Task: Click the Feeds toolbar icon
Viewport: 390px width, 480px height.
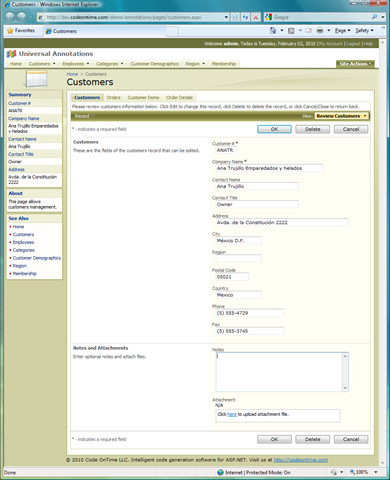Action: coord(291,31)
